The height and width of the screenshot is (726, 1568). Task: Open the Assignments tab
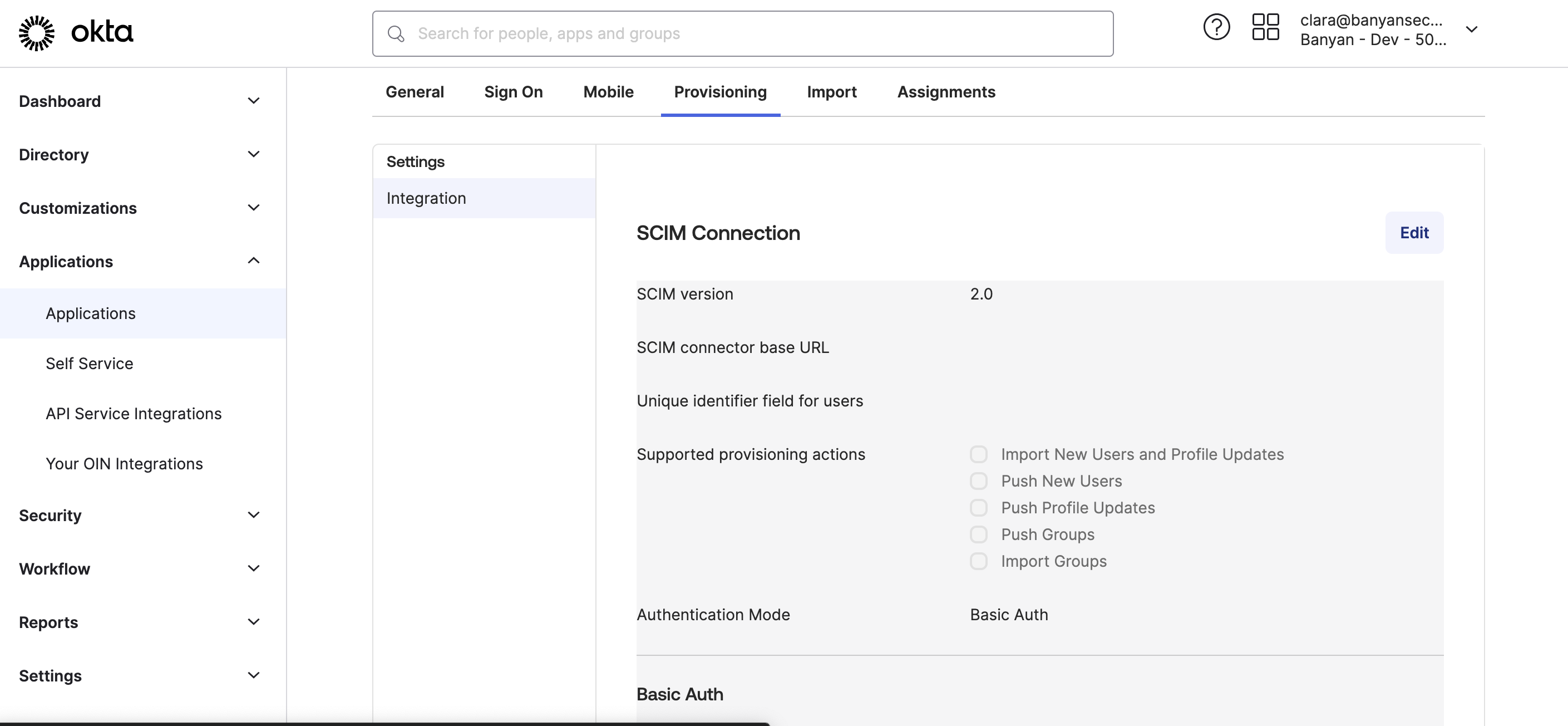[x=946, y=92]
